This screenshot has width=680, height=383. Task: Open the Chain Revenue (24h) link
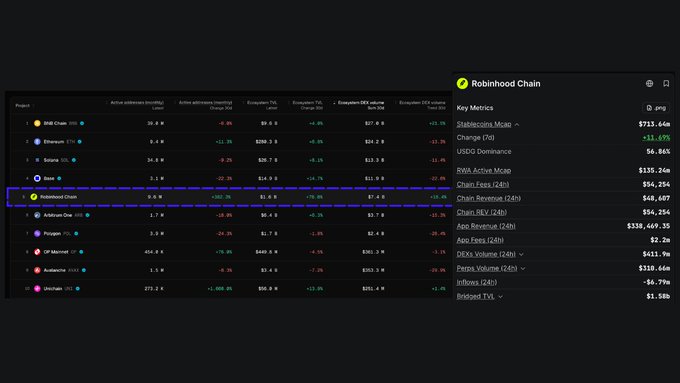click(x=489, y=198)
